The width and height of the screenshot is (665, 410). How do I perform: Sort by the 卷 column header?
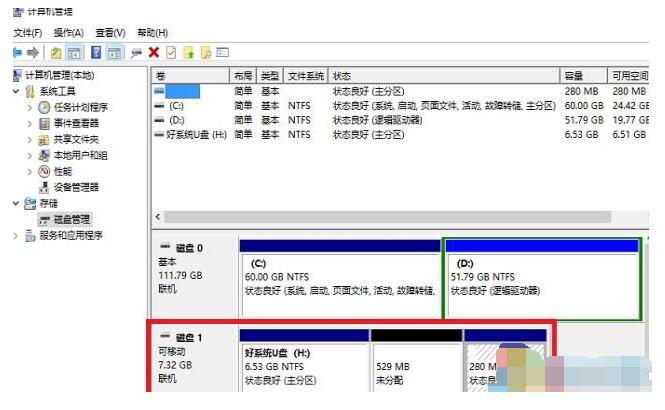click(190, 76)
